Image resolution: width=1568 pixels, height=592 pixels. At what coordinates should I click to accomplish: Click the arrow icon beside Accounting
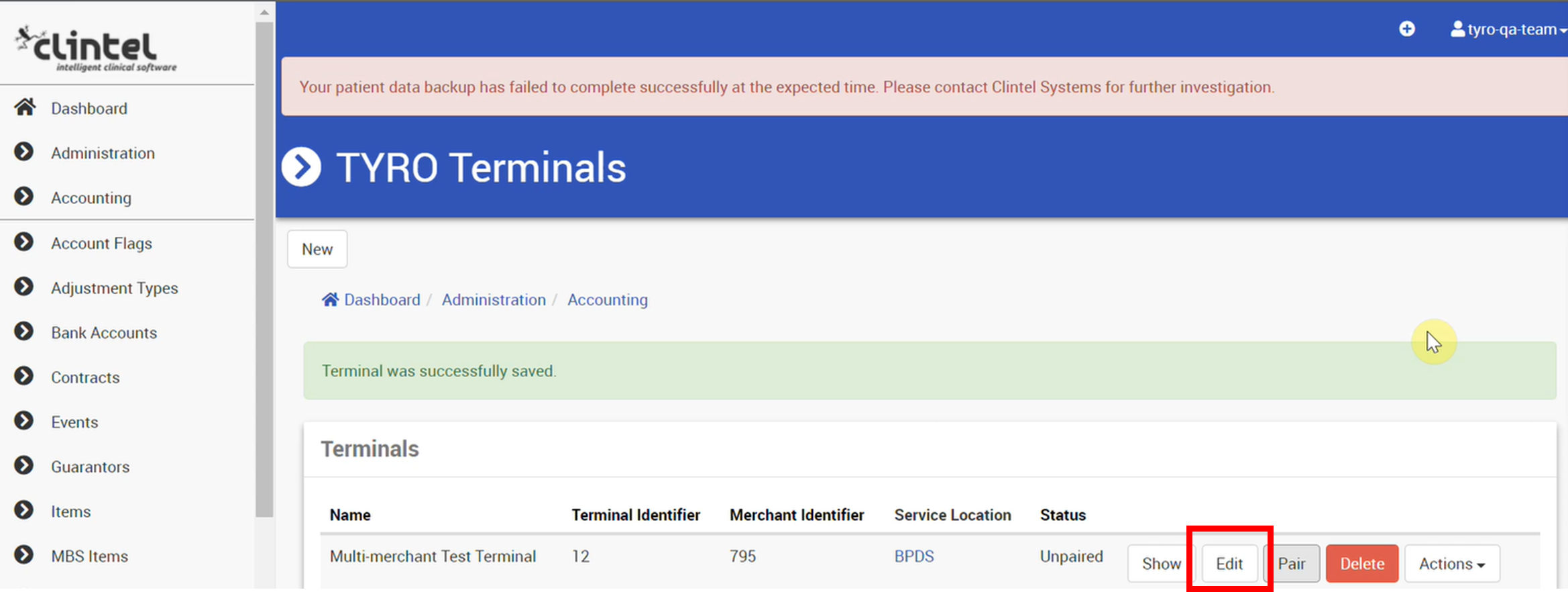[24, 197]
